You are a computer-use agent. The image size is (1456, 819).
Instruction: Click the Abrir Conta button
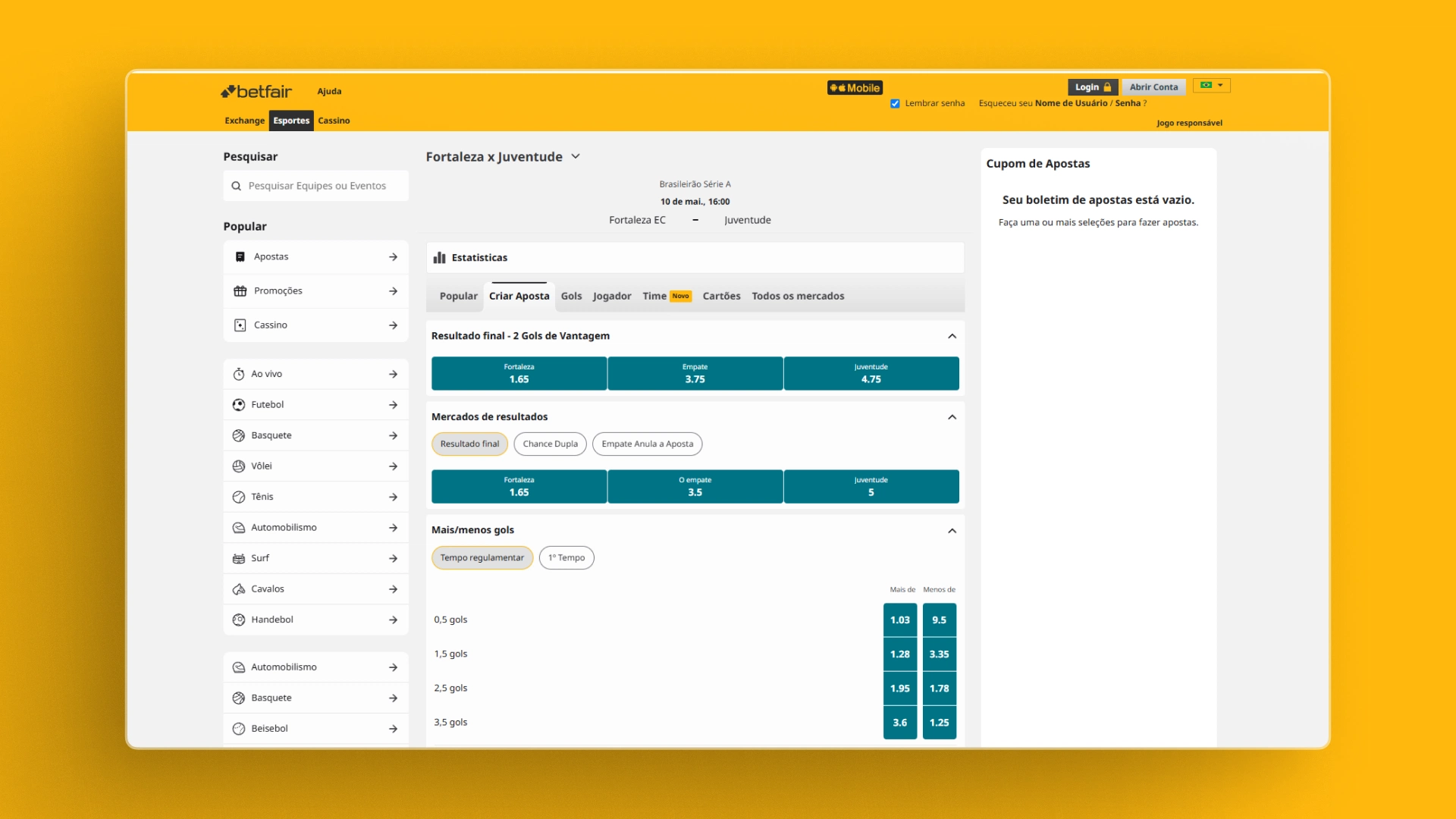(1153, 87)
